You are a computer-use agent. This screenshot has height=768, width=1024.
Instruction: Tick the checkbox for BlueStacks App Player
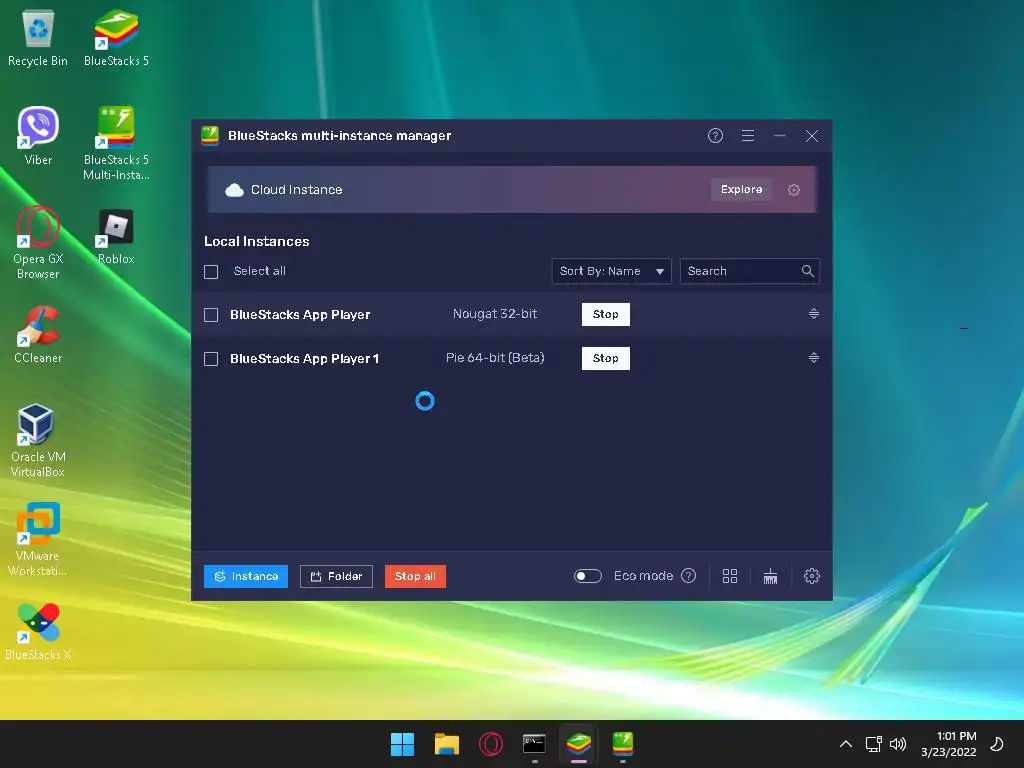point(211,315)
